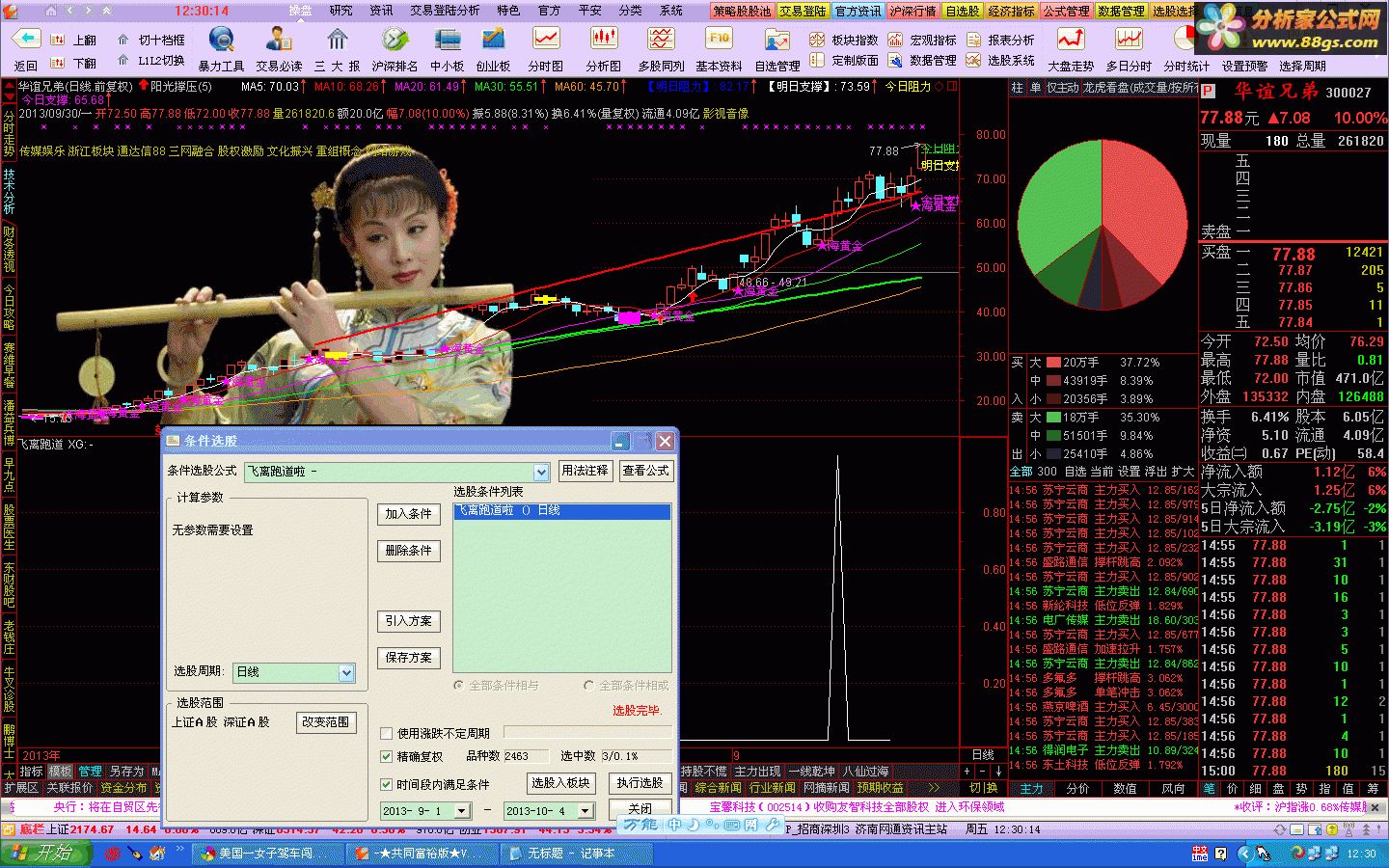The image size is (1389, 868).
Task: Open the 创业板 chart icon
Action: [493, 40]
